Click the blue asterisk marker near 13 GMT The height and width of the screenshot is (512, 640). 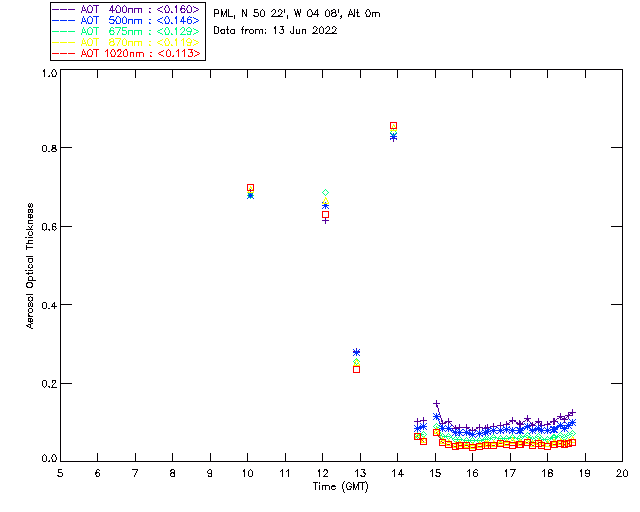[x=356, y=352]
